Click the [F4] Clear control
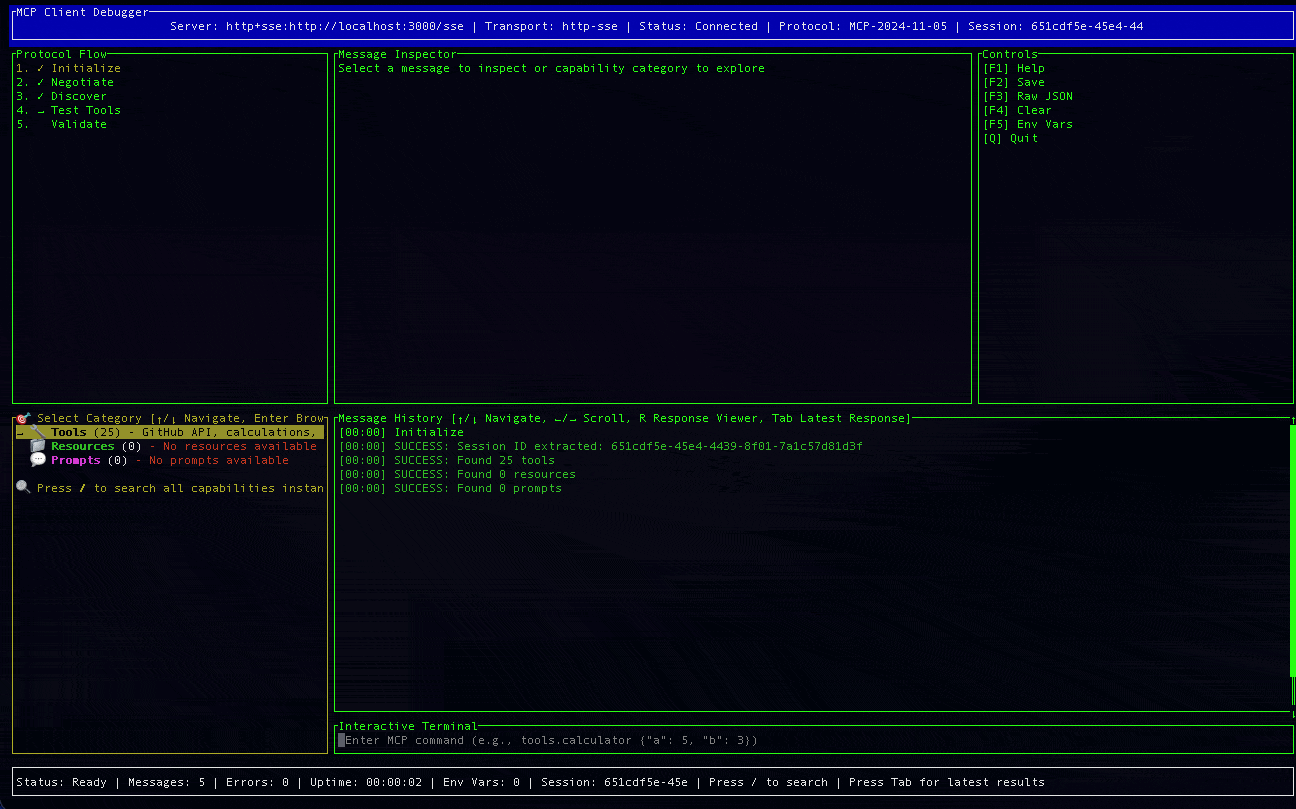This screenshot has width=1296, height=809. point(1017,110)
